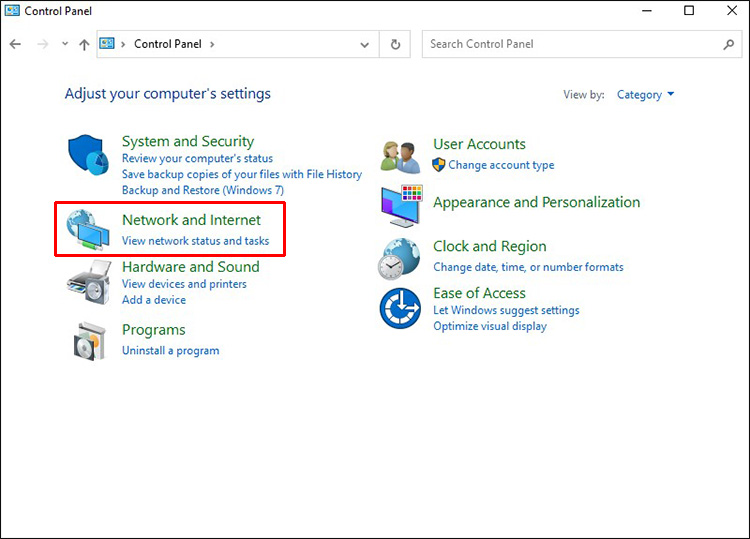The width and height of the screenshot is (750, 539).
Task: Go up one level with Up arrow
Action: (x=84, y=45)
